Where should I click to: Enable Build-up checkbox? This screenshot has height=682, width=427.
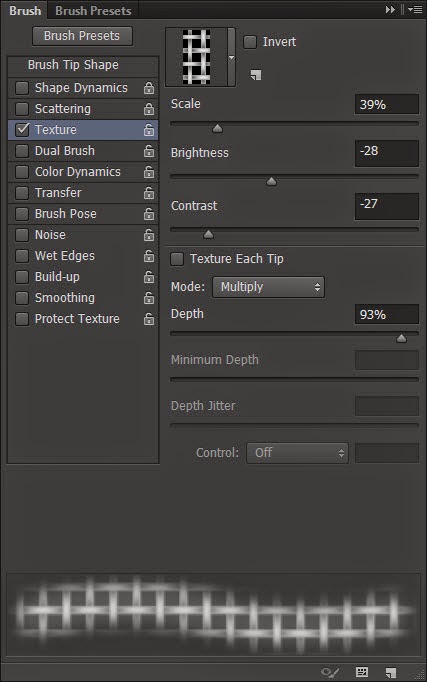tap(22, 277)
